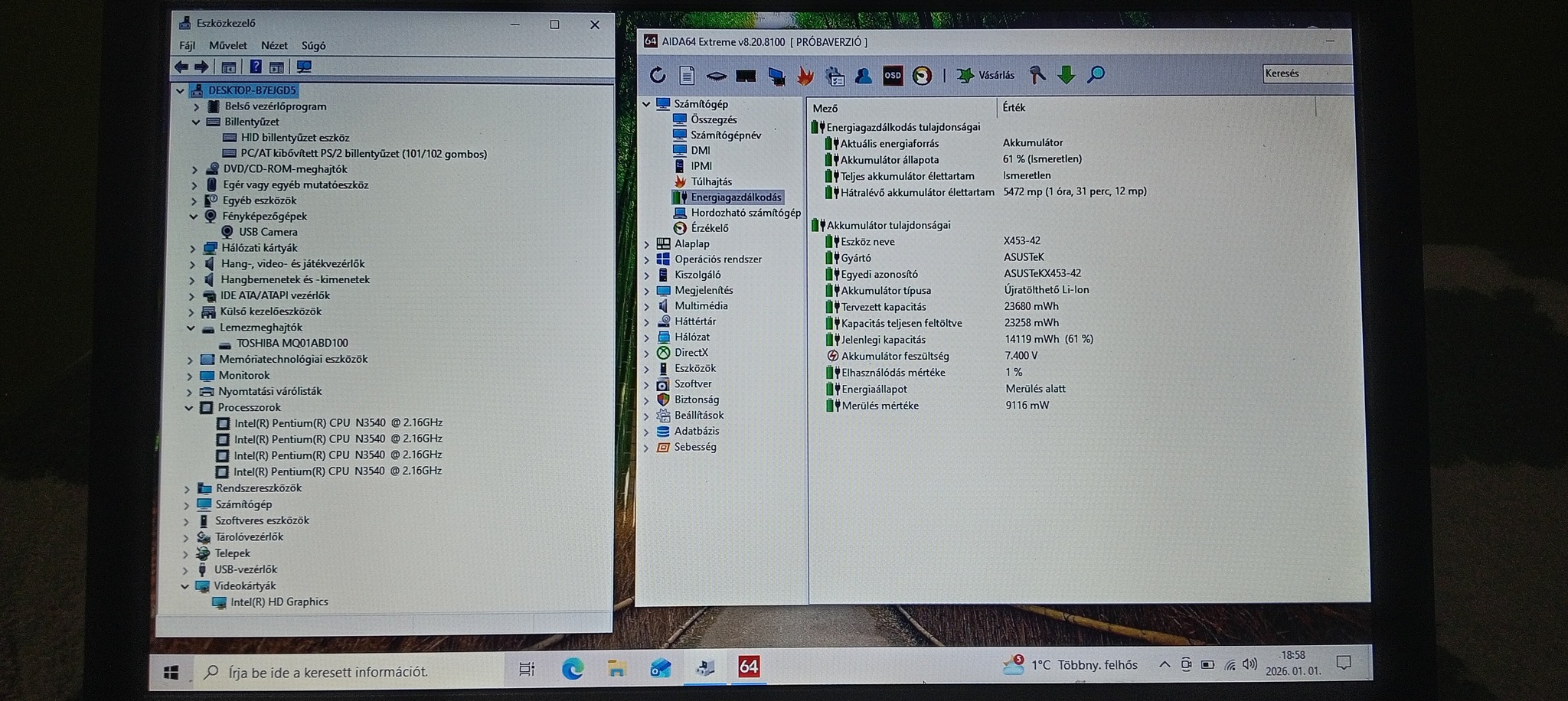Click the Task View taskbar icon
1568x701 pixels.
click(x=527, y=670)
